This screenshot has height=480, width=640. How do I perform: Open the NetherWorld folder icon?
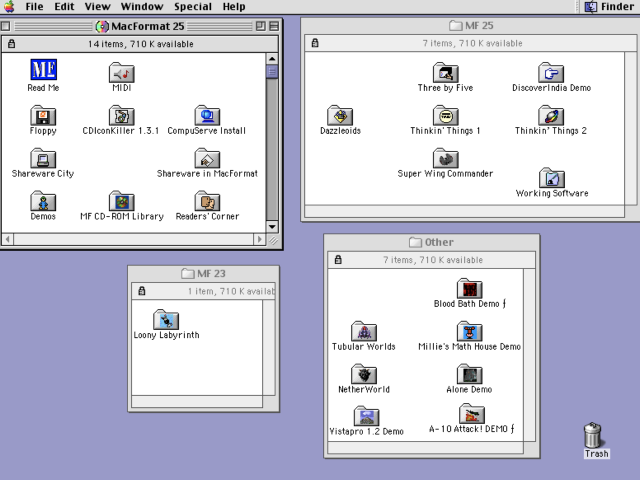coord(364,374)
